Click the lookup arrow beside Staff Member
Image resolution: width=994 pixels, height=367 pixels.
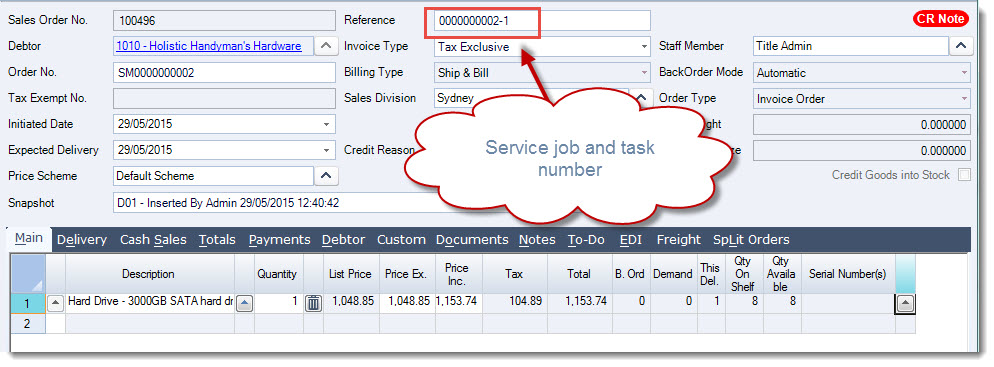pyautogui.click(x=961, y=46)
